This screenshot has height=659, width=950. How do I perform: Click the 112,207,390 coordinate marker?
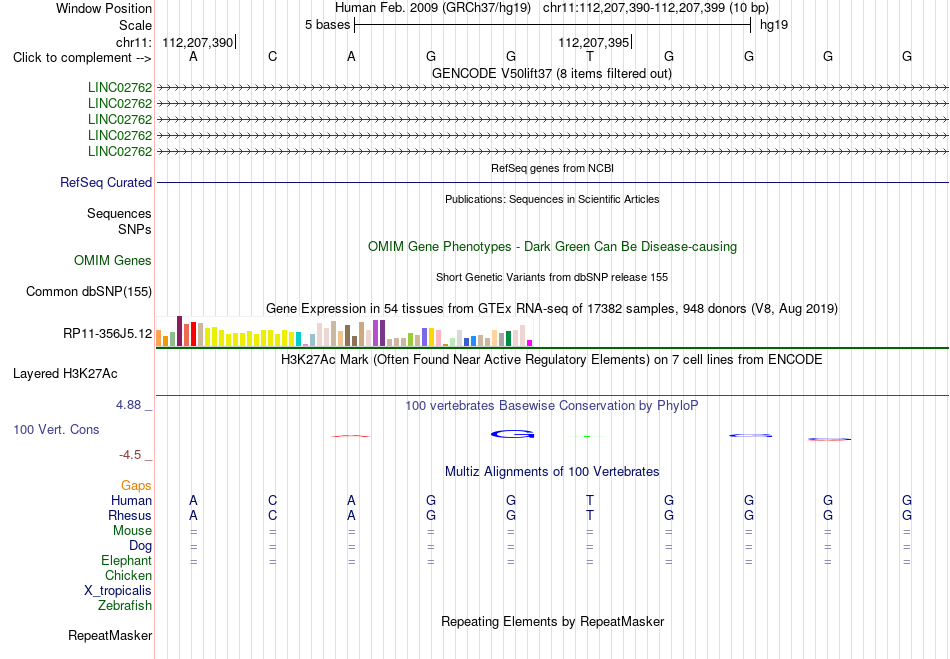(x=198, y=42)
